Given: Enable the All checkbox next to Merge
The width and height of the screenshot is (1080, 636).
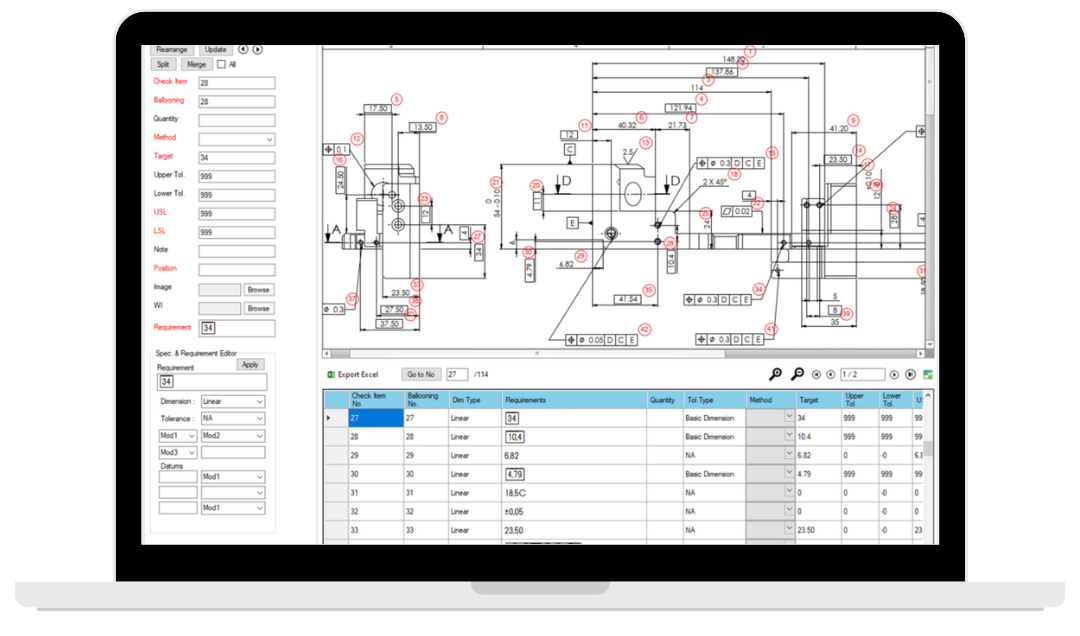Looking at the screenshot, I should tap(221, 64).
